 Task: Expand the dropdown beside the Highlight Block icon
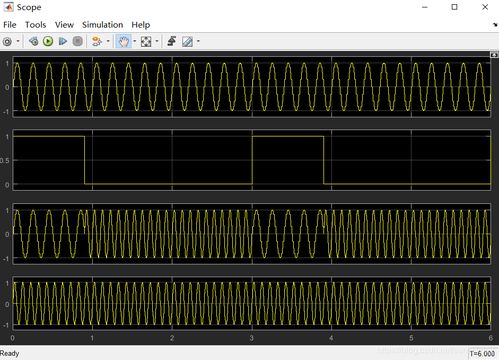[108, 42]
